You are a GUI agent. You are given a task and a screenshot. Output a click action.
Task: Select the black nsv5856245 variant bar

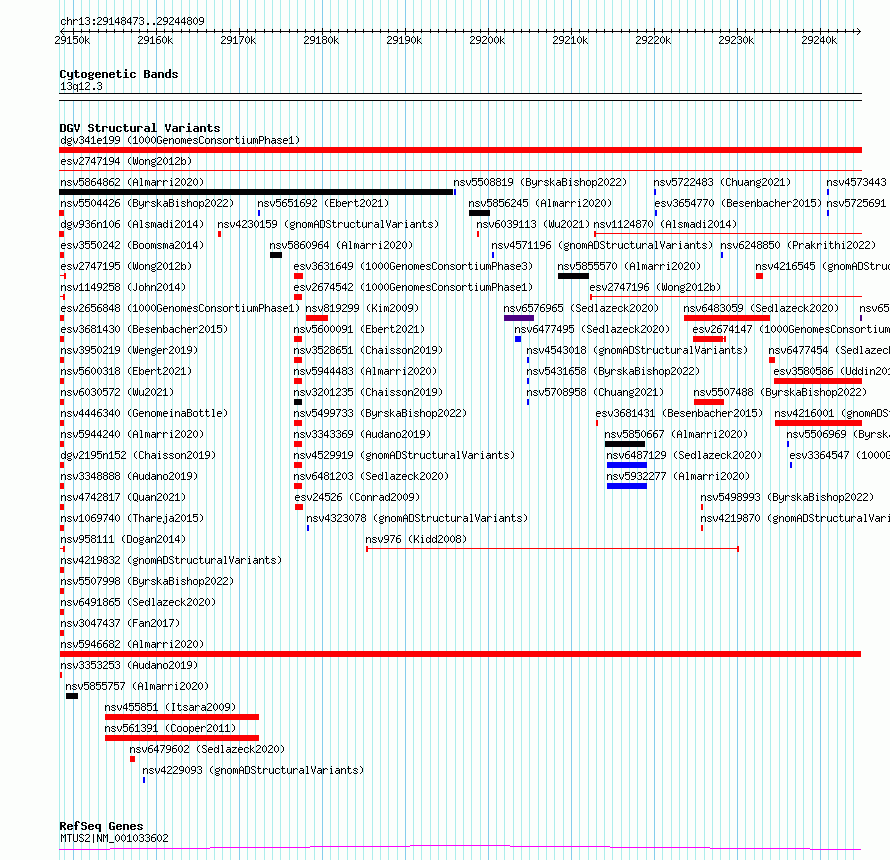click(479, 213)
